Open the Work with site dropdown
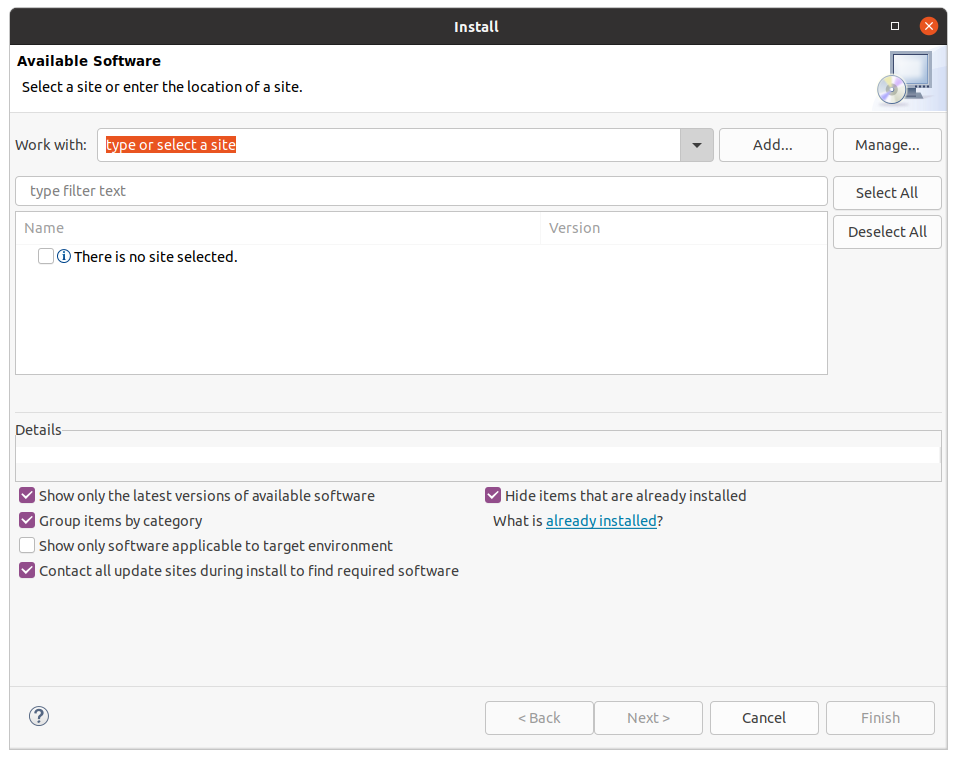957x759 pixels. coord(696,145)
